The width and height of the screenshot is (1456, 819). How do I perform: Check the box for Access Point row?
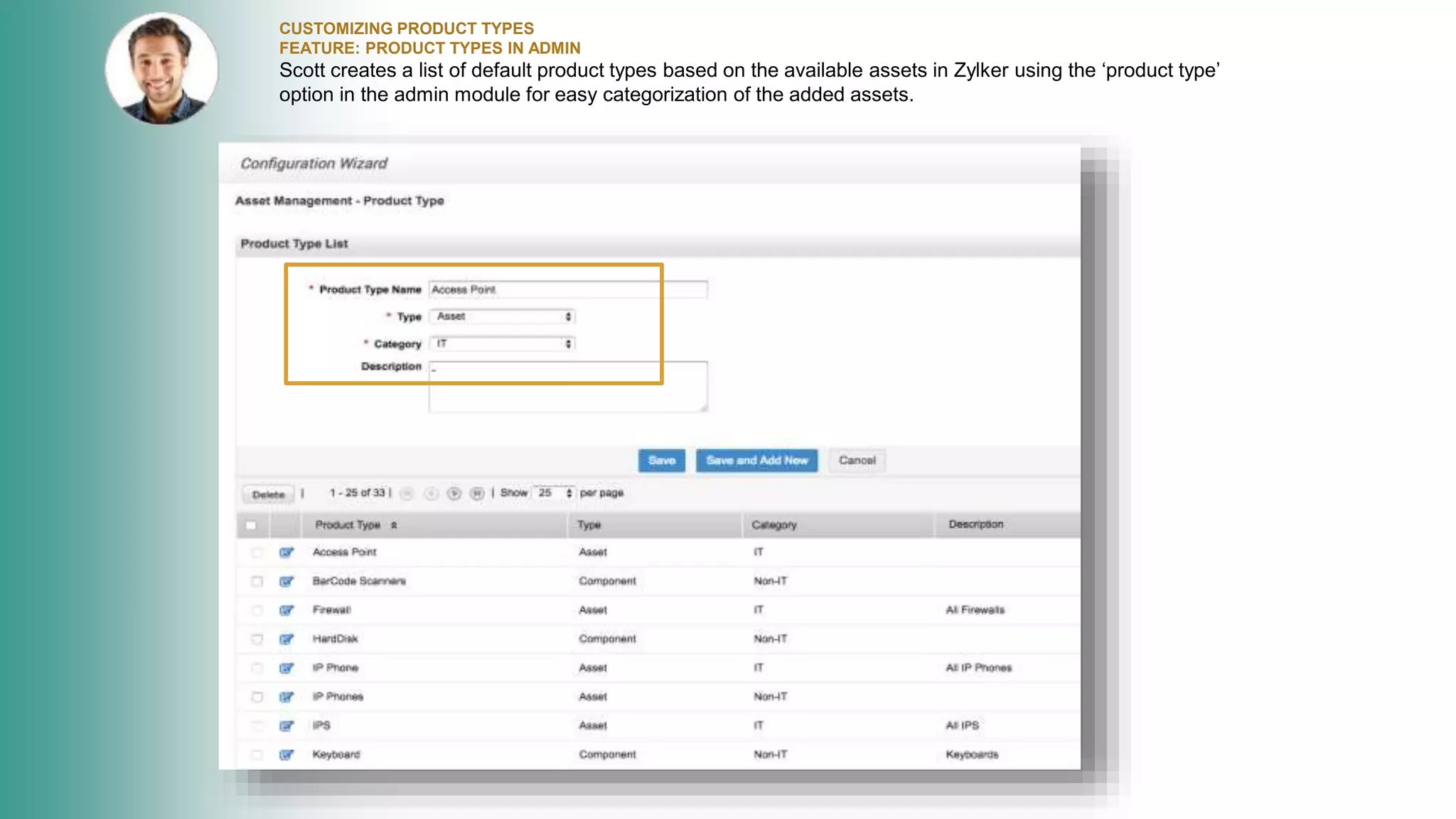(257, 552)
